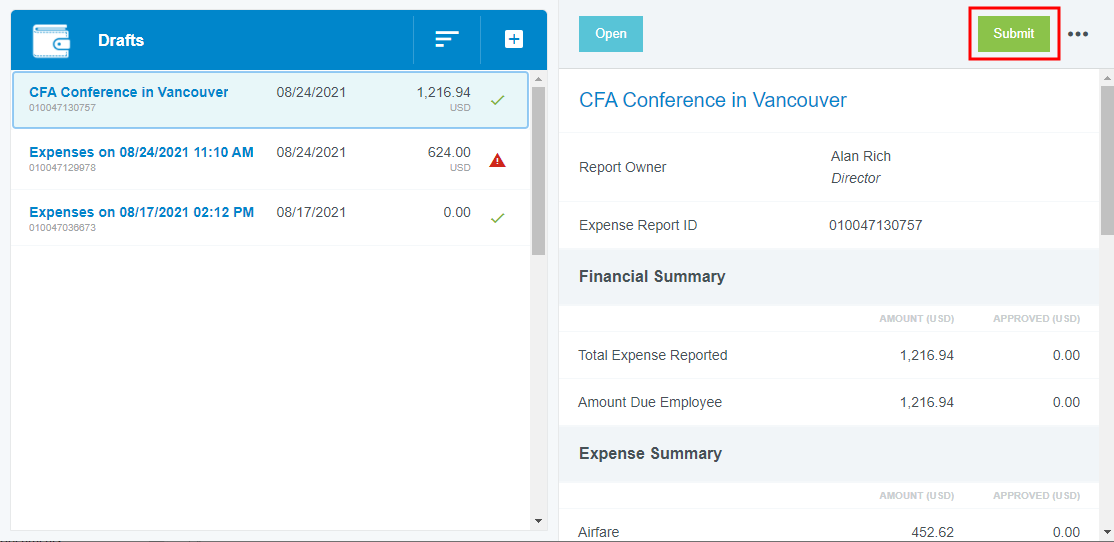This screenshot has width=1114, height=542.
Task: Click detail pane scrollbar up arrow
Action: pyautogui.click(x=1107, y=77)
